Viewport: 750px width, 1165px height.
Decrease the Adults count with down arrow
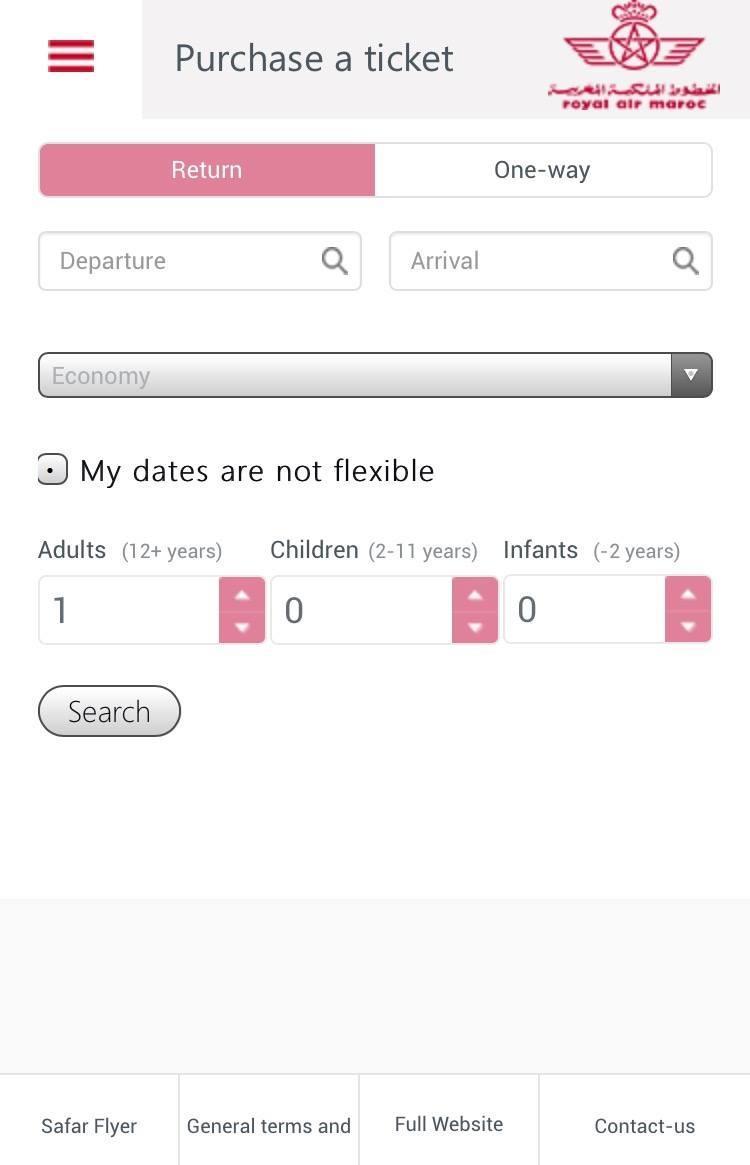(x=242, y=627)
